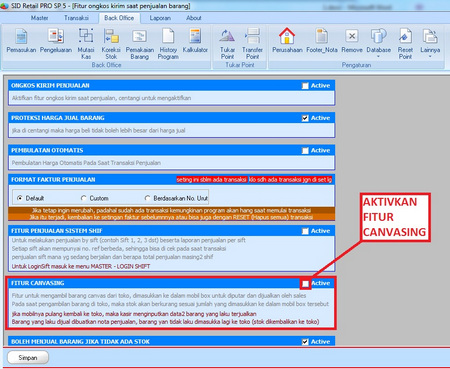Switch to the Master tab
450x369 pixels.
point(39,18)
